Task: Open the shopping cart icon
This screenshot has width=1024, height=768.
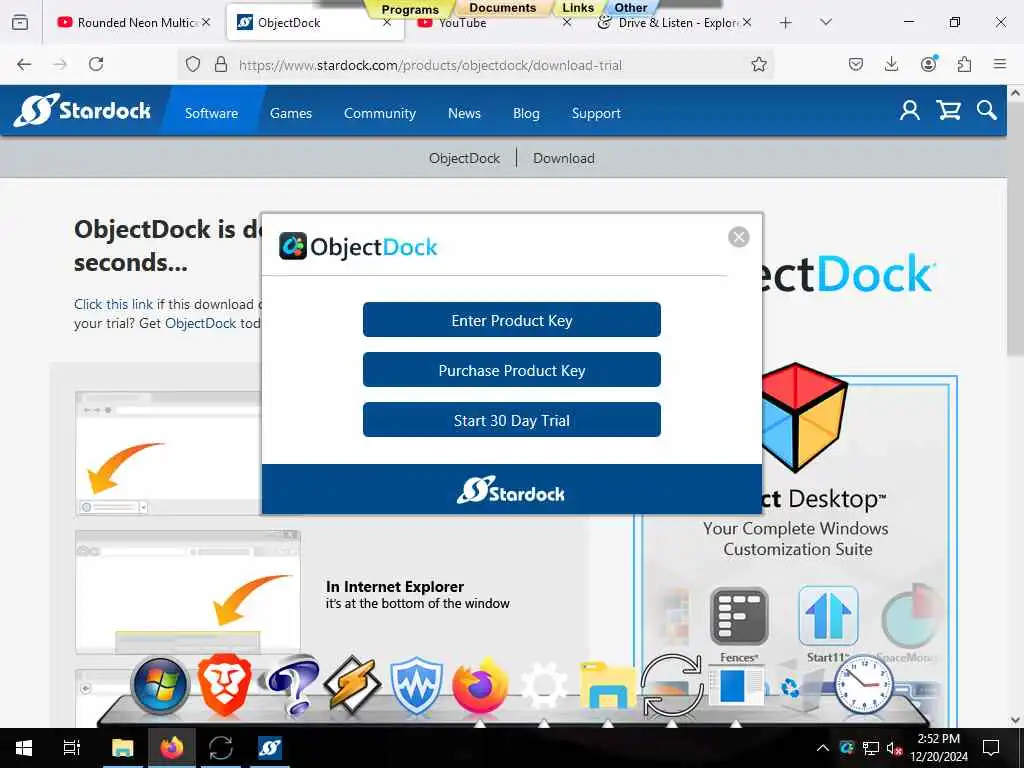Action: coord(948,110)
